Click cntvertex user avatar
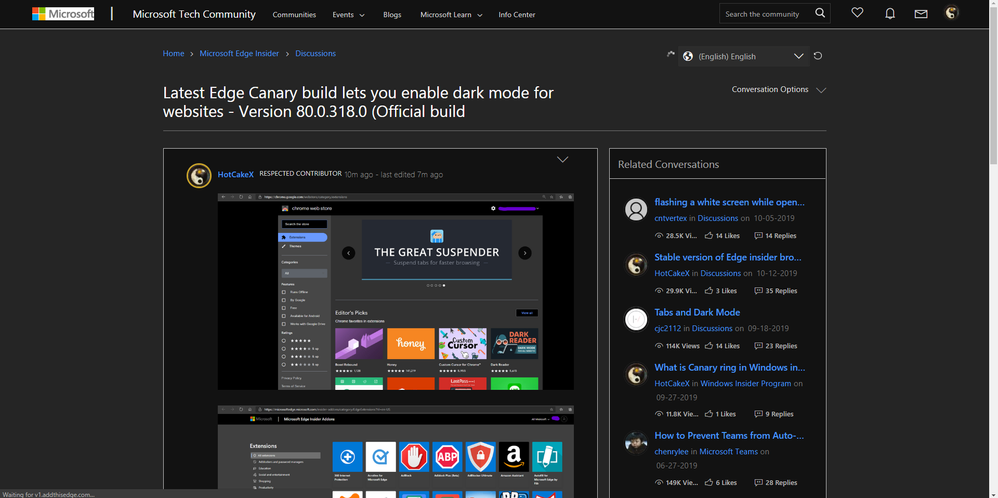The width and height of the screenshot is (998, 498). tap(636, 210)
